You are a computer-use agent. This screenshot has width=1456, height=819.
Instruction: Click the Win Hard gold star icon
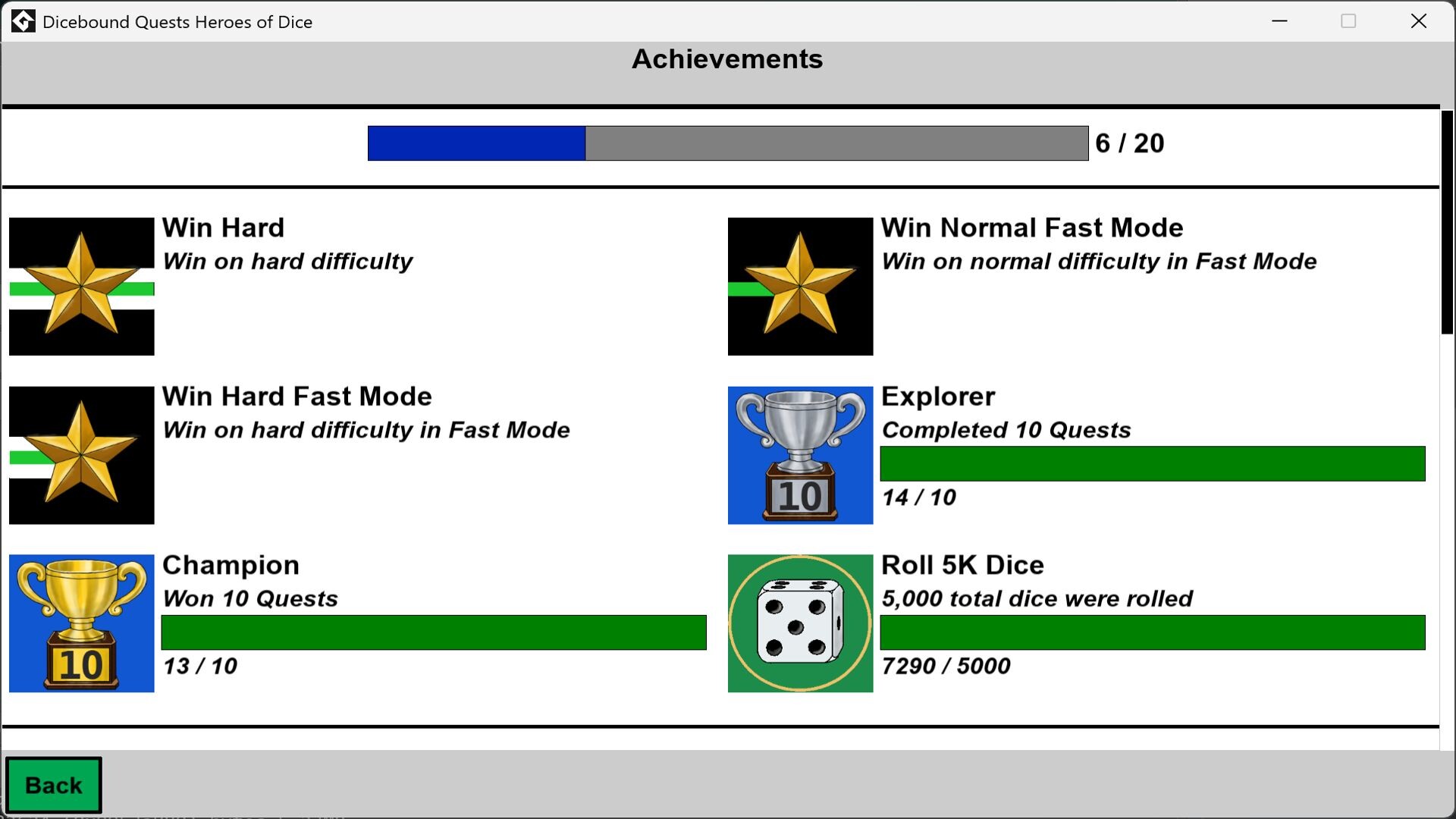(82, 287)
